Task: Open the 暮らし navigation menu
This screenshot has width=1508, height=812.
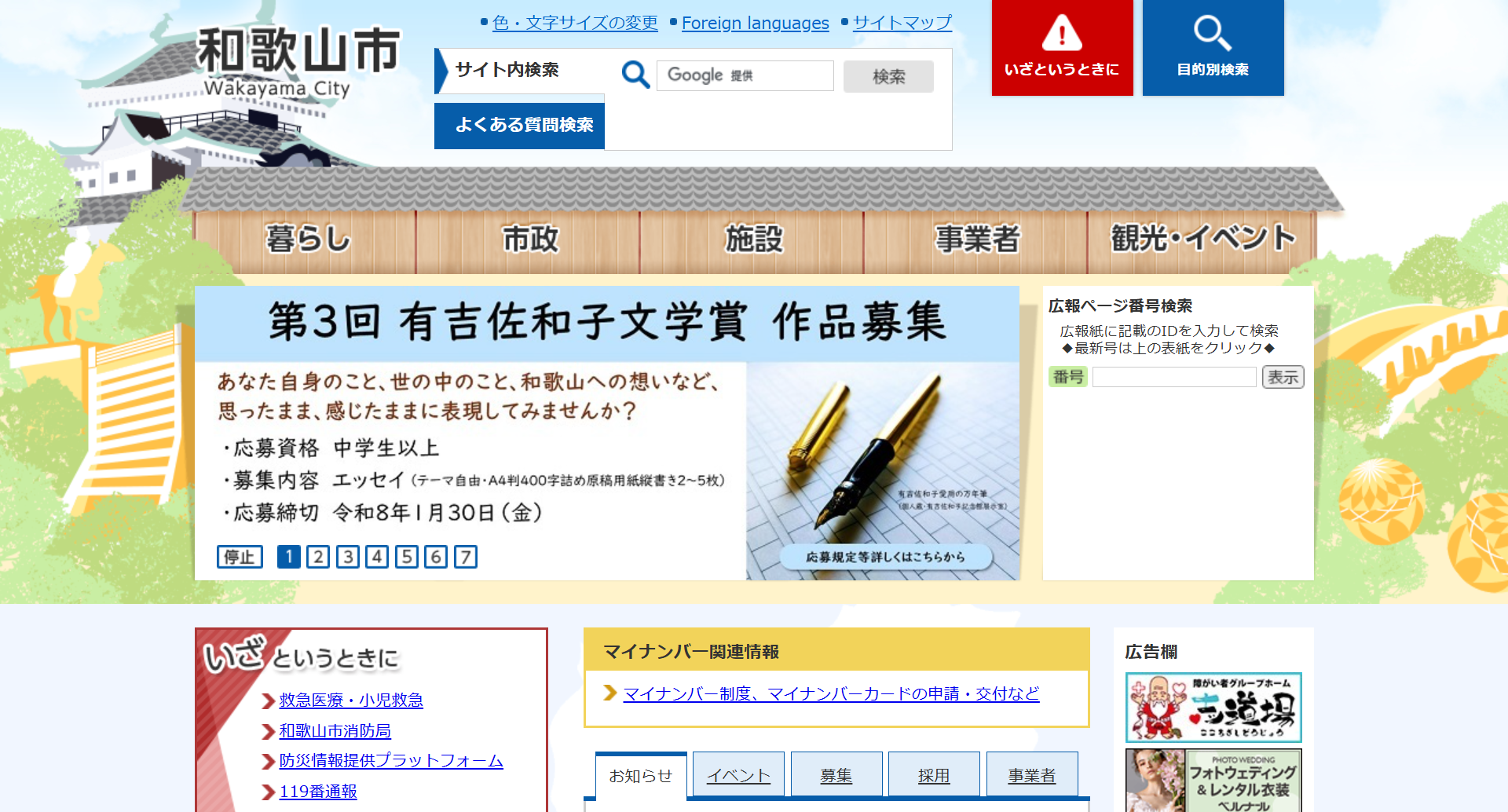Action: tap(307, 239)
